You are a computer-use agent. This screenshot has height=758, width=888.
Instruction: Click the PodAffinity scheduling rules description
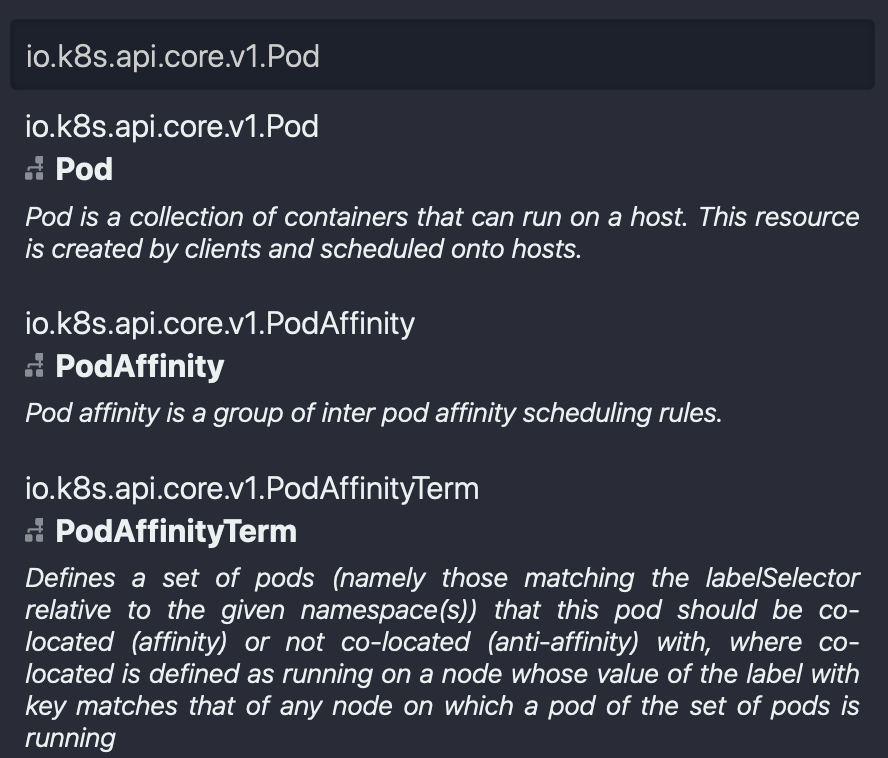pyautogui.click(x=374, y=413)
